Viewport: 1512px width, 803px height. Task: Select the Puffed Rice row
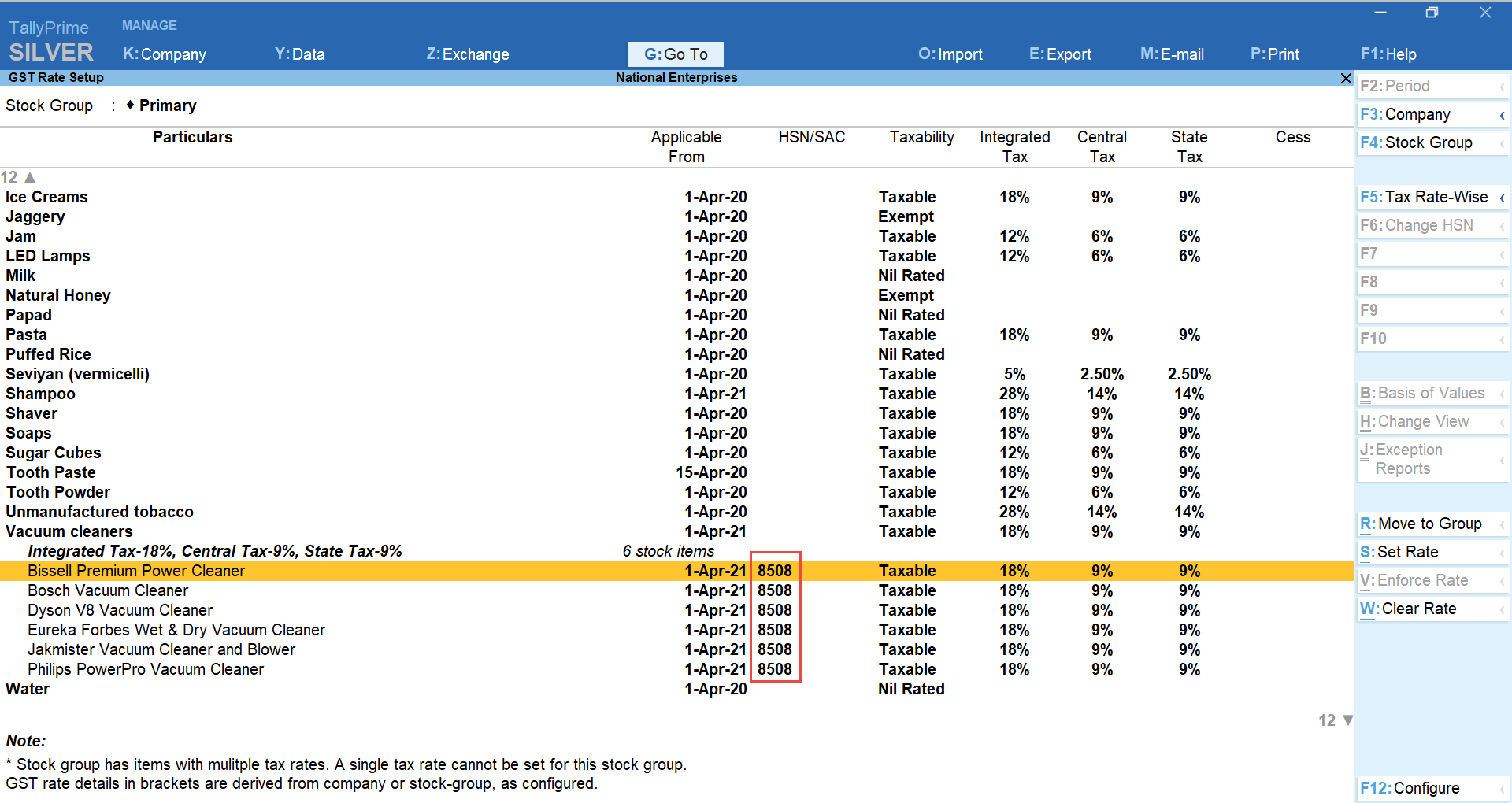[676, 354]
